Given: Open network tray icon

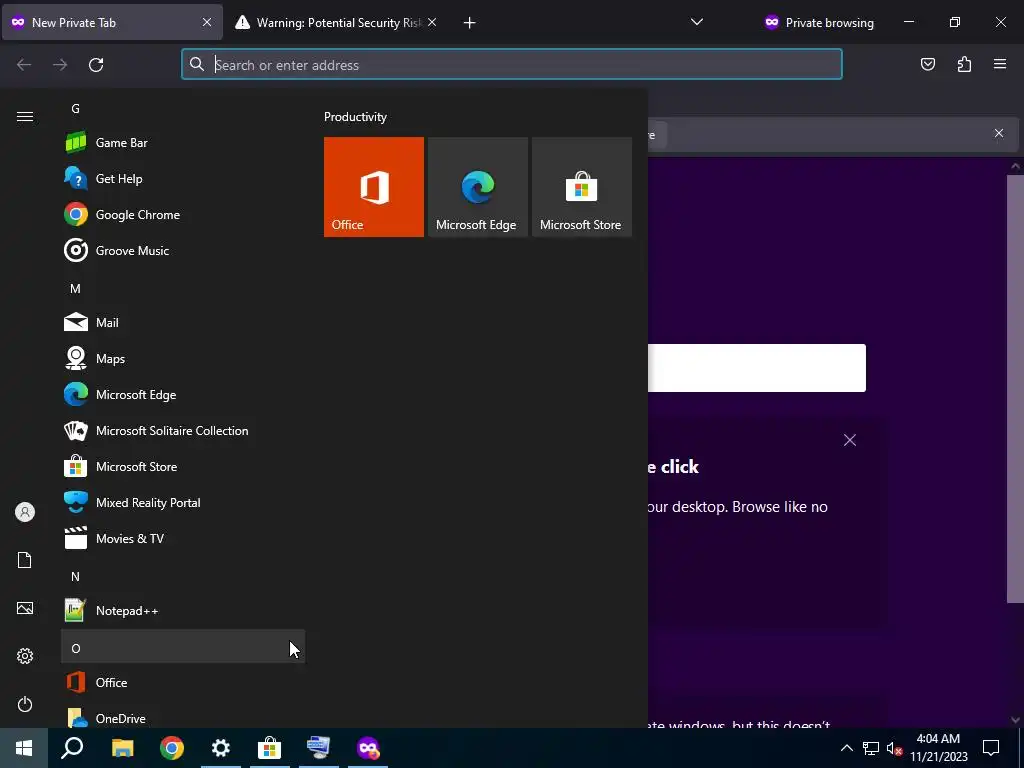Looking at the screenshot, I should click(871, 748).
